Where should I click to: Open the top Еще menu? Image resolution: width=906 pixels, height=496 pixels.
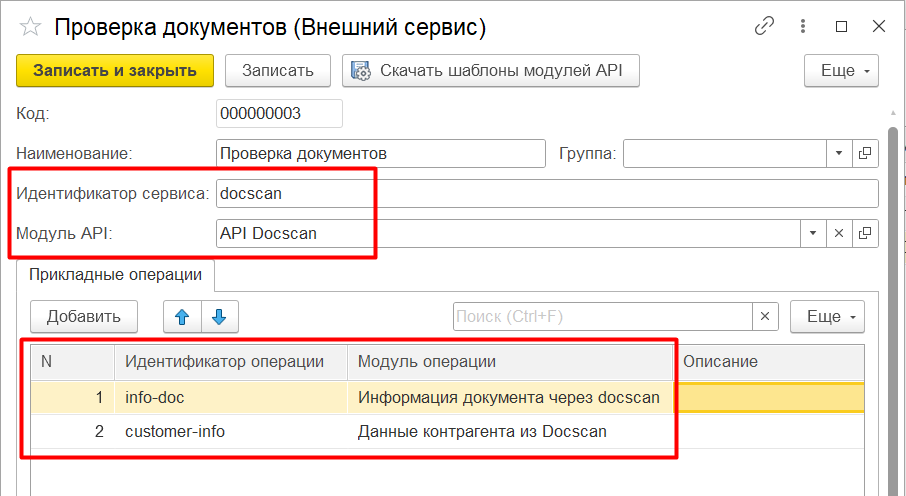(840, 70)
